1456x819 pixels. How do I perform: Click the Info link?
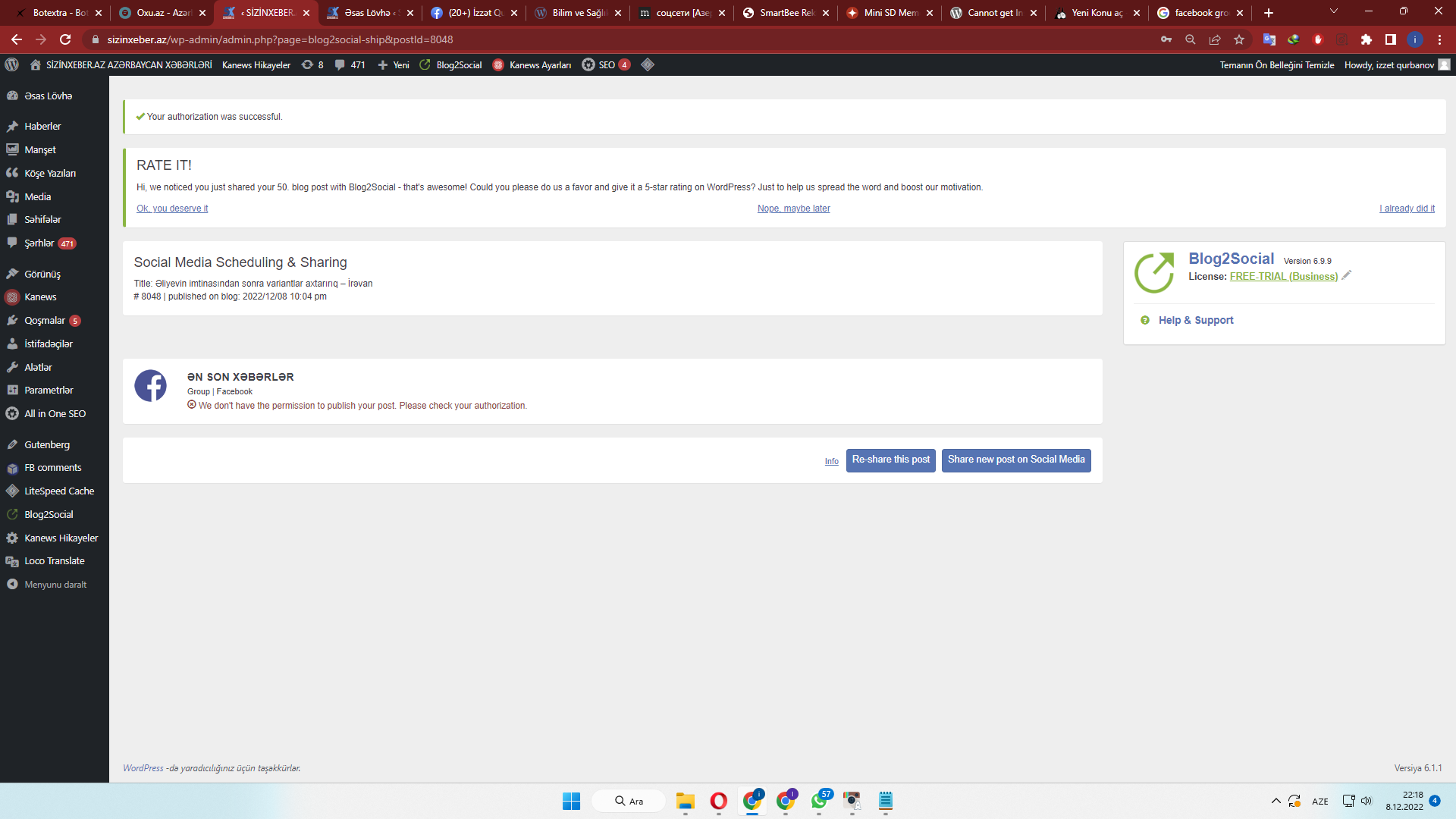coord(832,461)
